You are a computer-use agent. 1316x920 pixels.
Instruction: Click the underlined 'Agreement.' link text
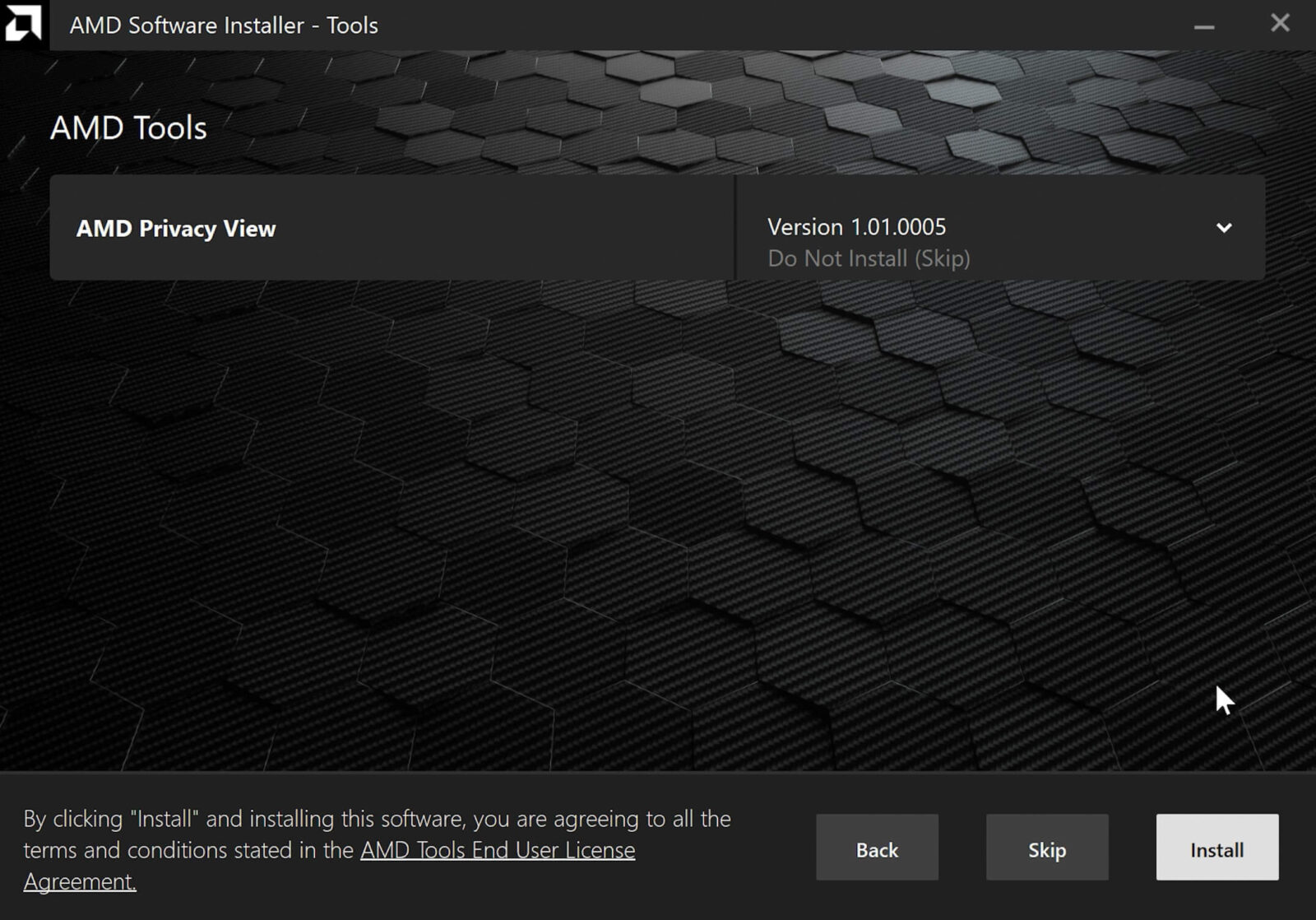click(80, 881)
